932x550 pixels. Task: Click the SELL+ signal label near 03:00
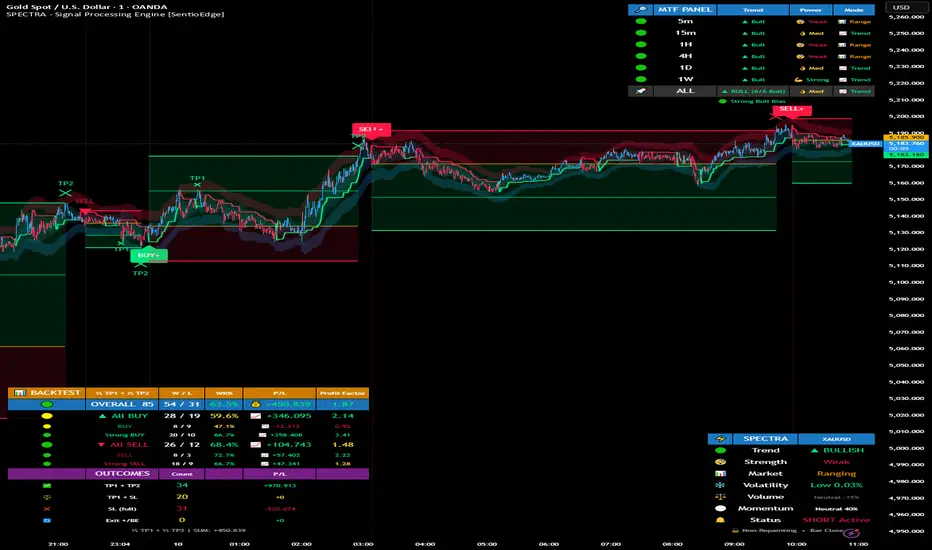(x=371, y=129)
